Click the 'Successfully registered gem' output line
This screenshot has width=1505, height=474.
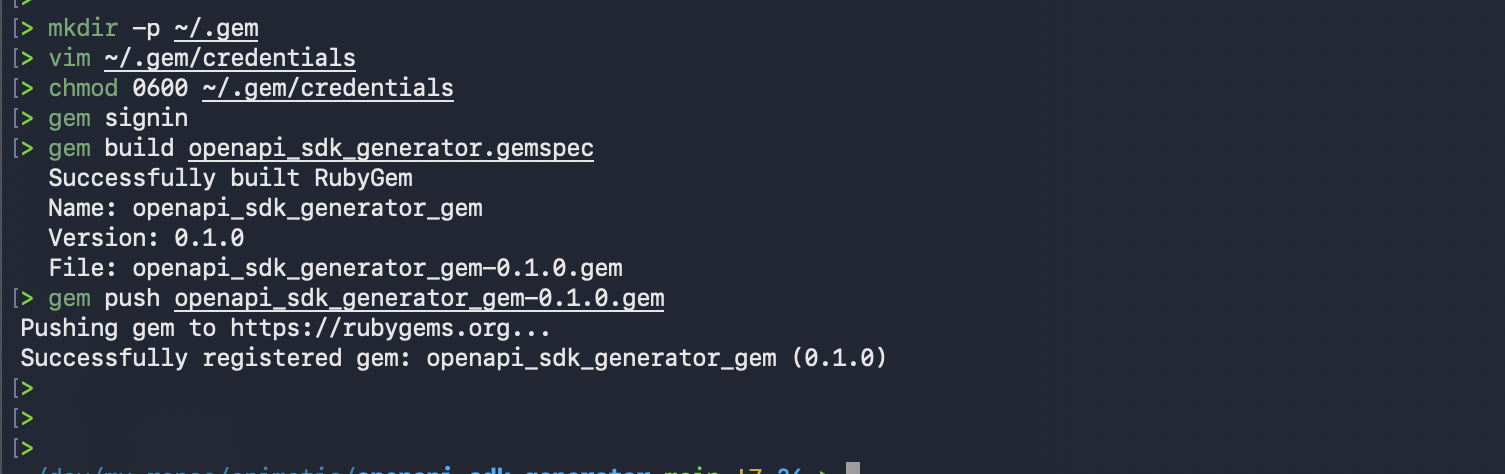pos(453,358)
